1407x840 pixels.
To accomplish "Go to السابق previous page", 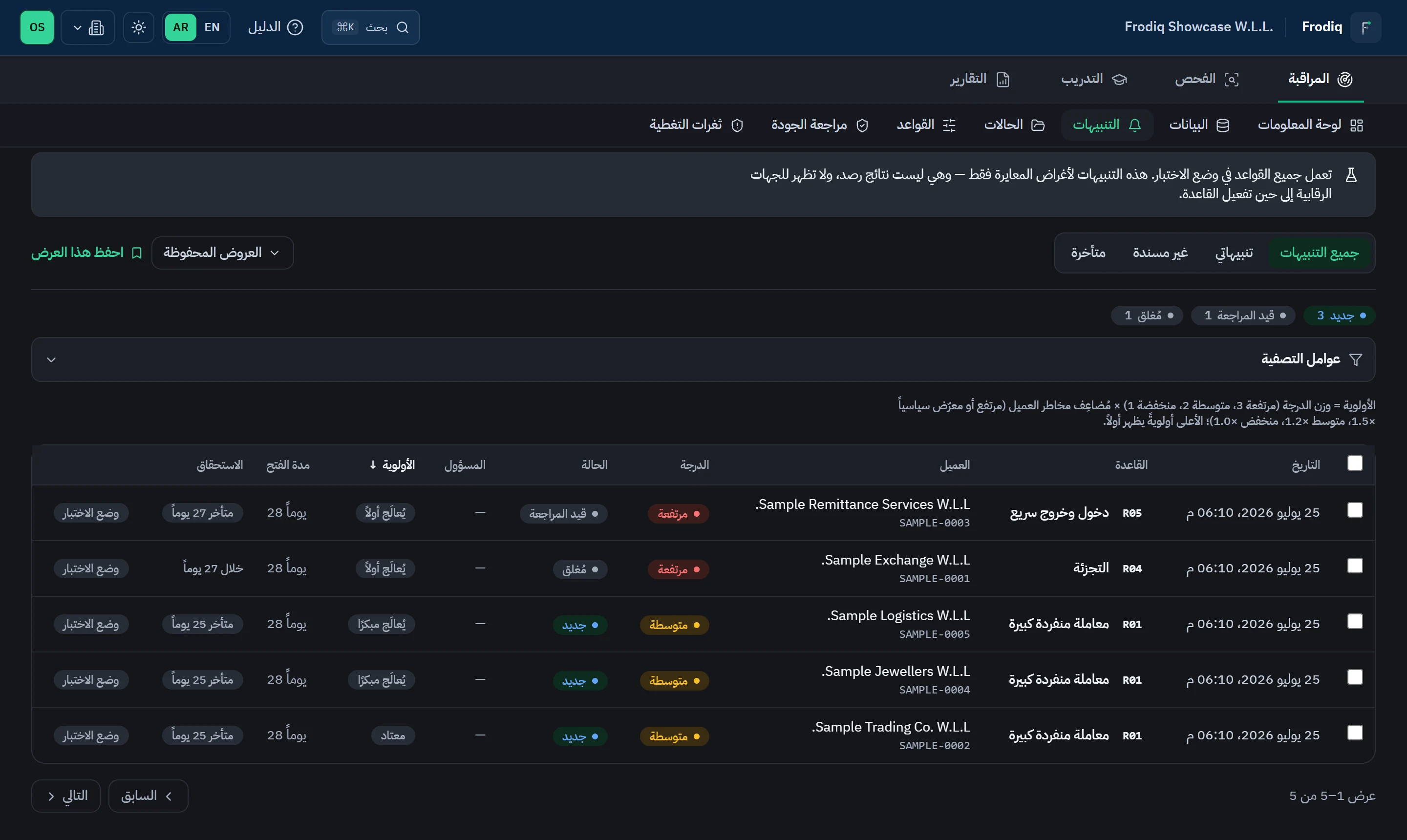I will click(149, 796).
